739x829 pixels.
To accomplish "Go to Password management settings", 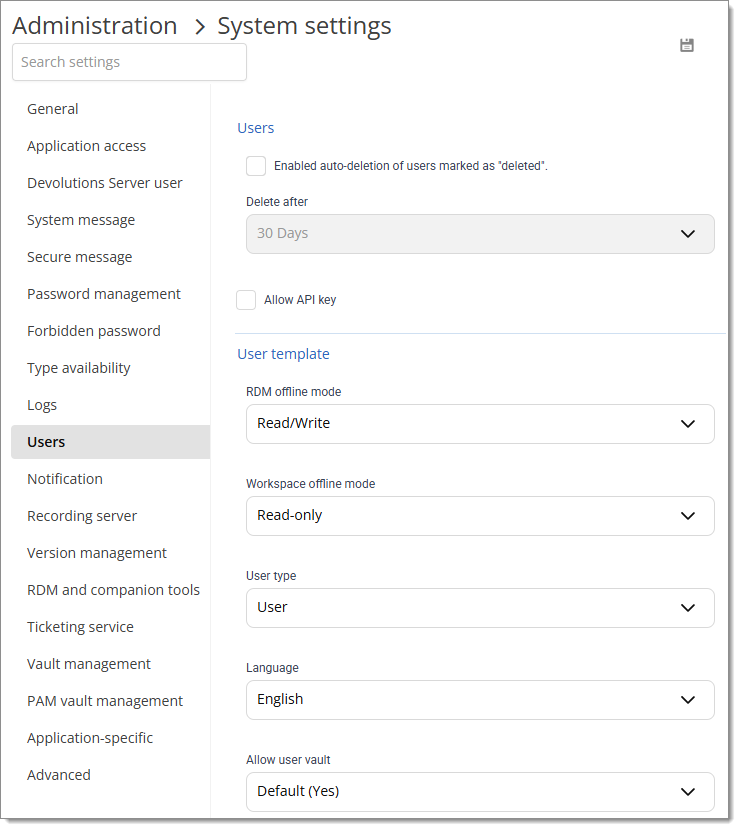I will pos(103,293).
